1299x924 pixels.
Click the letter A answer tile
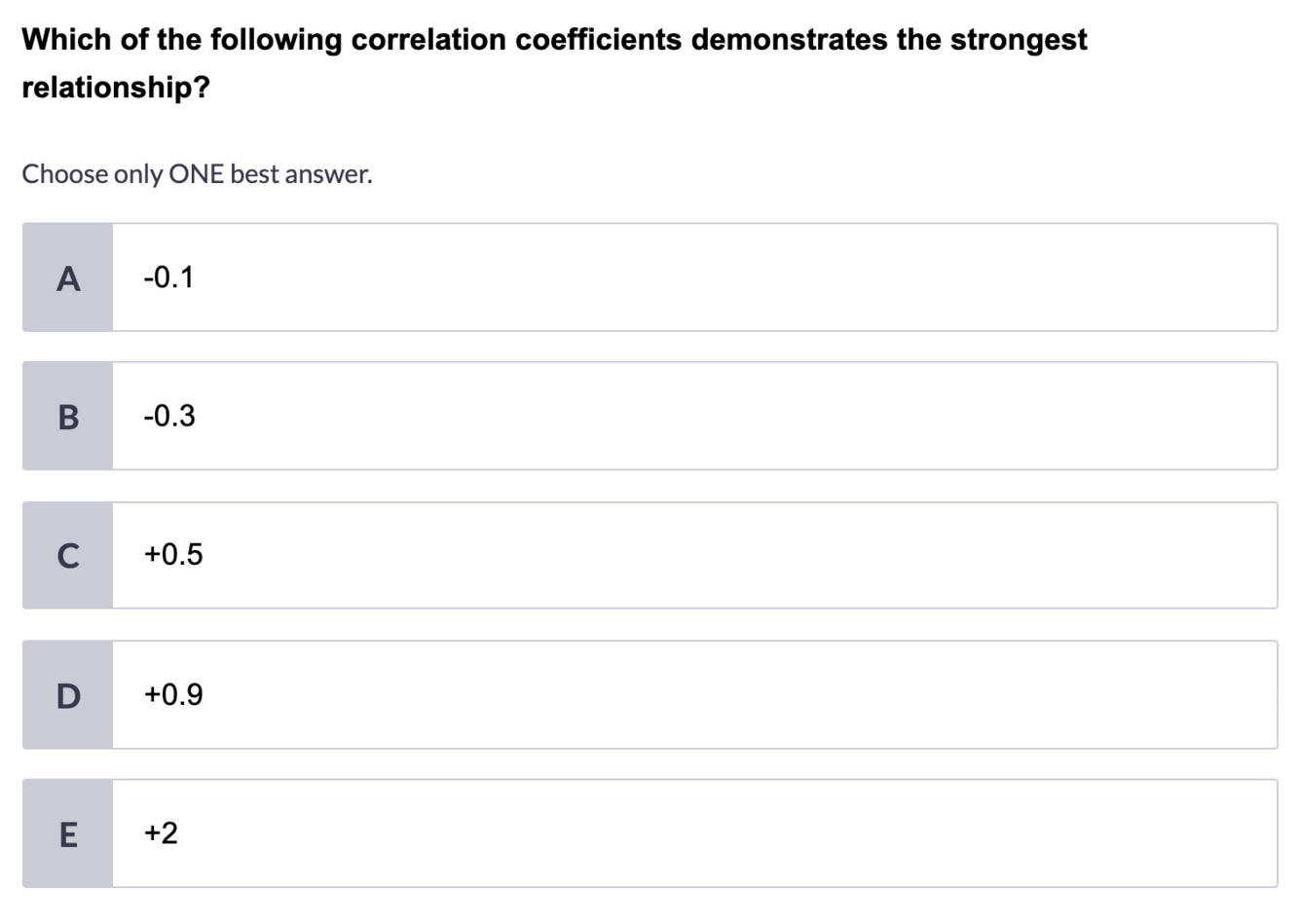pyautogui.click(x=67, y=278)
